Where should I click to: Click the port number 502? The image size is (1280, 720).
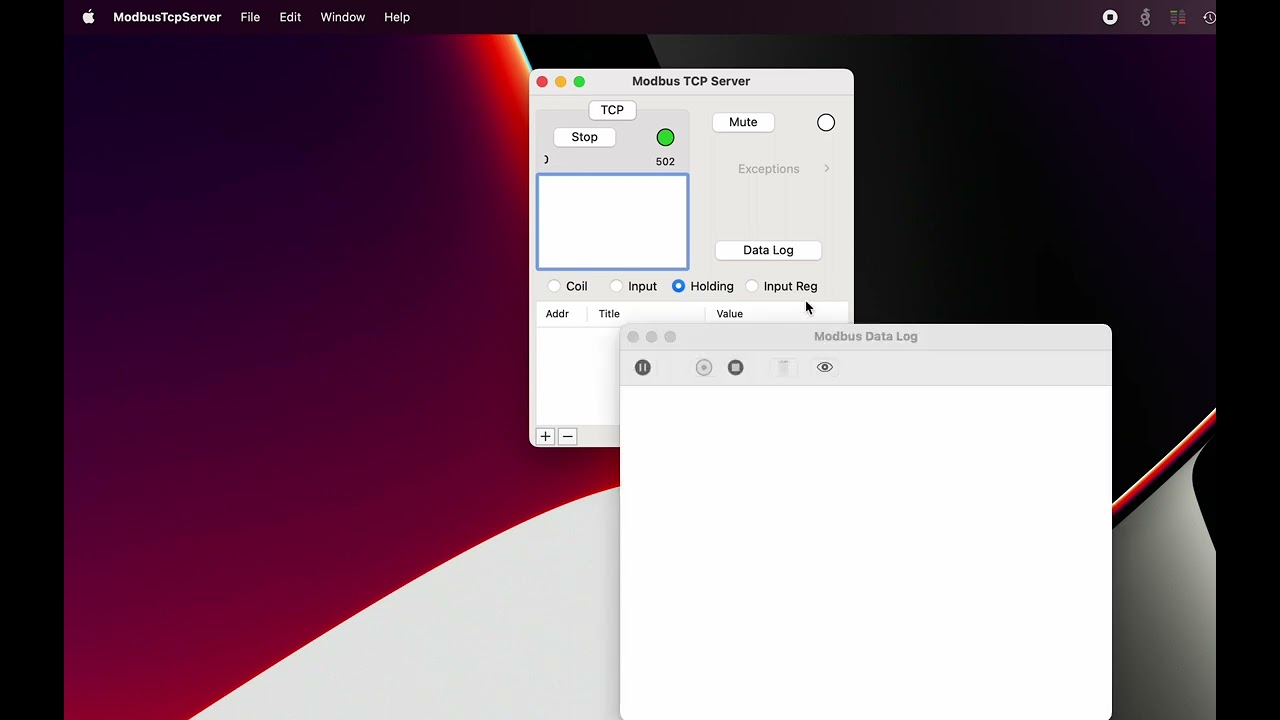point(665,161)
